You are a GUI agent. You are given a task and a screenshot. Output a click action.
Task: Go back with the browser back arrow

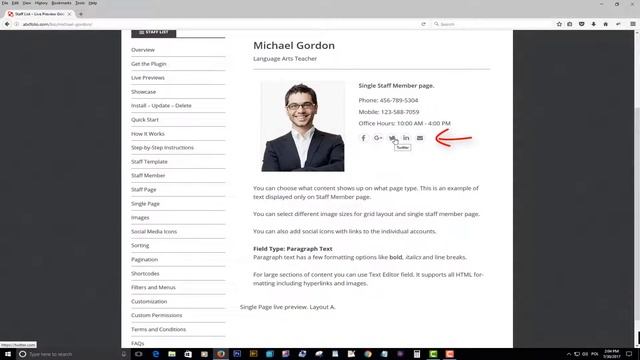[x=7, y=24]
